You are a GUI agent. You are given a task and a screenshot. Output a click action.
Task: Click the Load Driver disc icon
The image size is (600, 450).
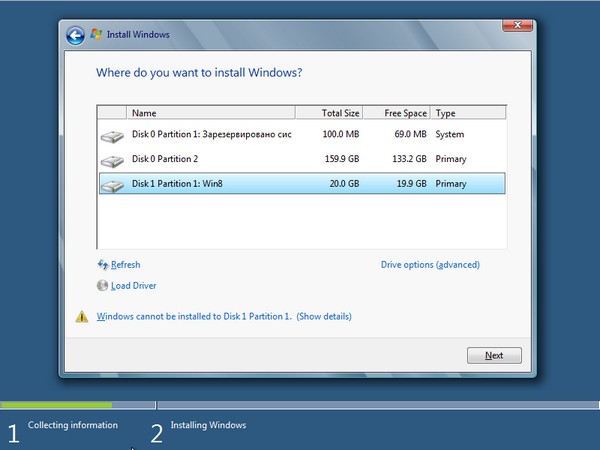(102, 286)
